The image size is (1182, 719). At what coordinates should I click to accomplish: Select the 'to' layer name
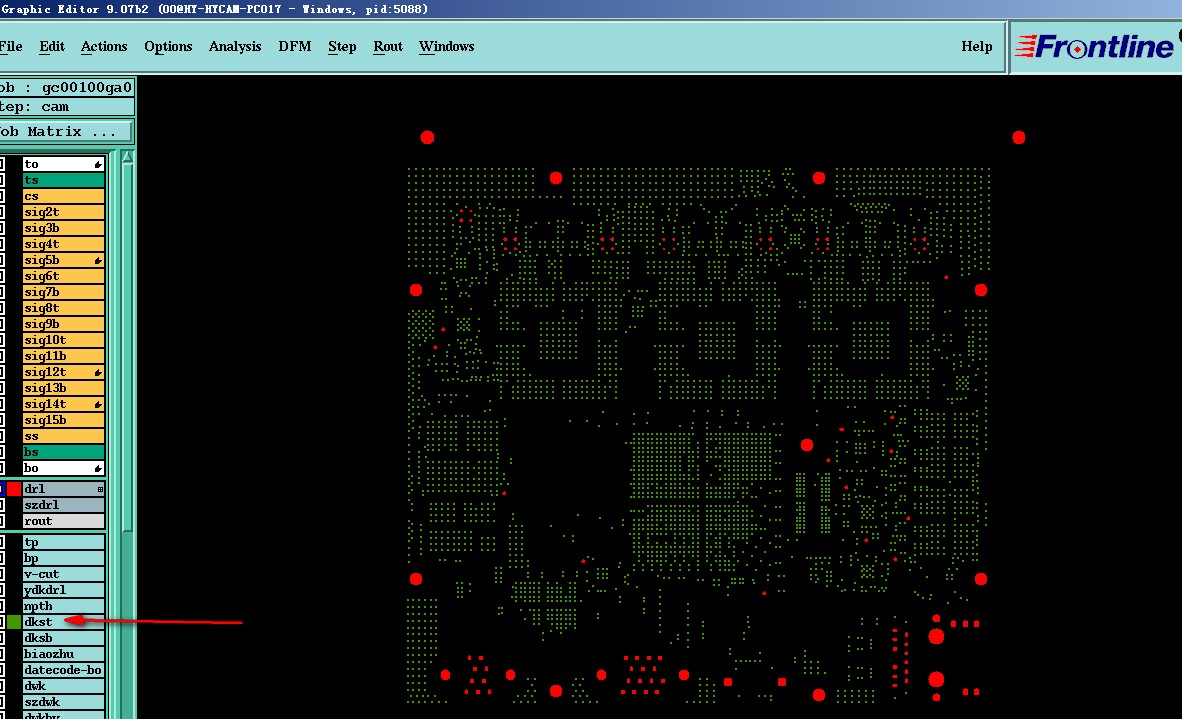(x=32, y=164)
